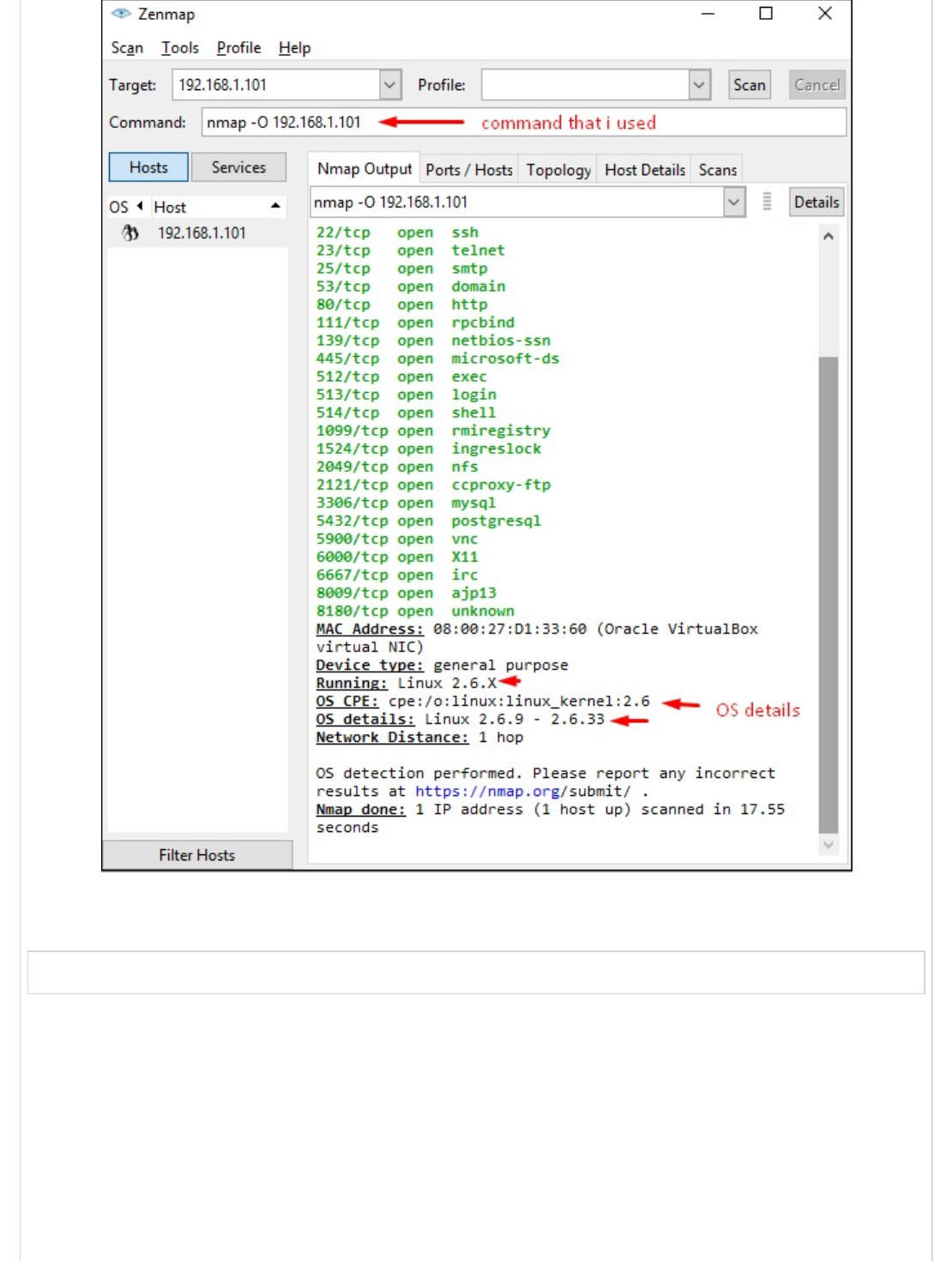Switch to the Topology tab

(x=558, y=170)
